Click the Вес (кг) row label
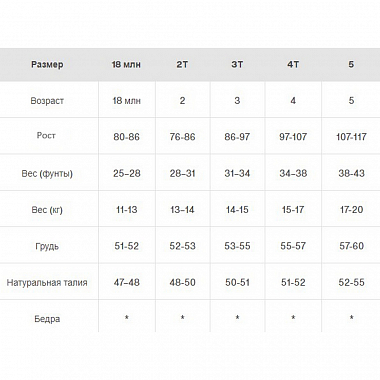Viewport: 380px width, 380px height. point(47,210)
